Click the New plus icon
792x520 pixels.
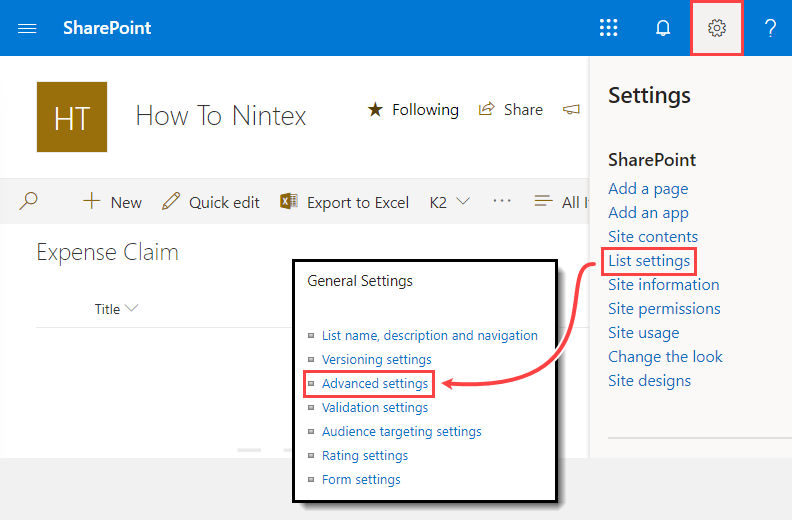click(91, 201)
